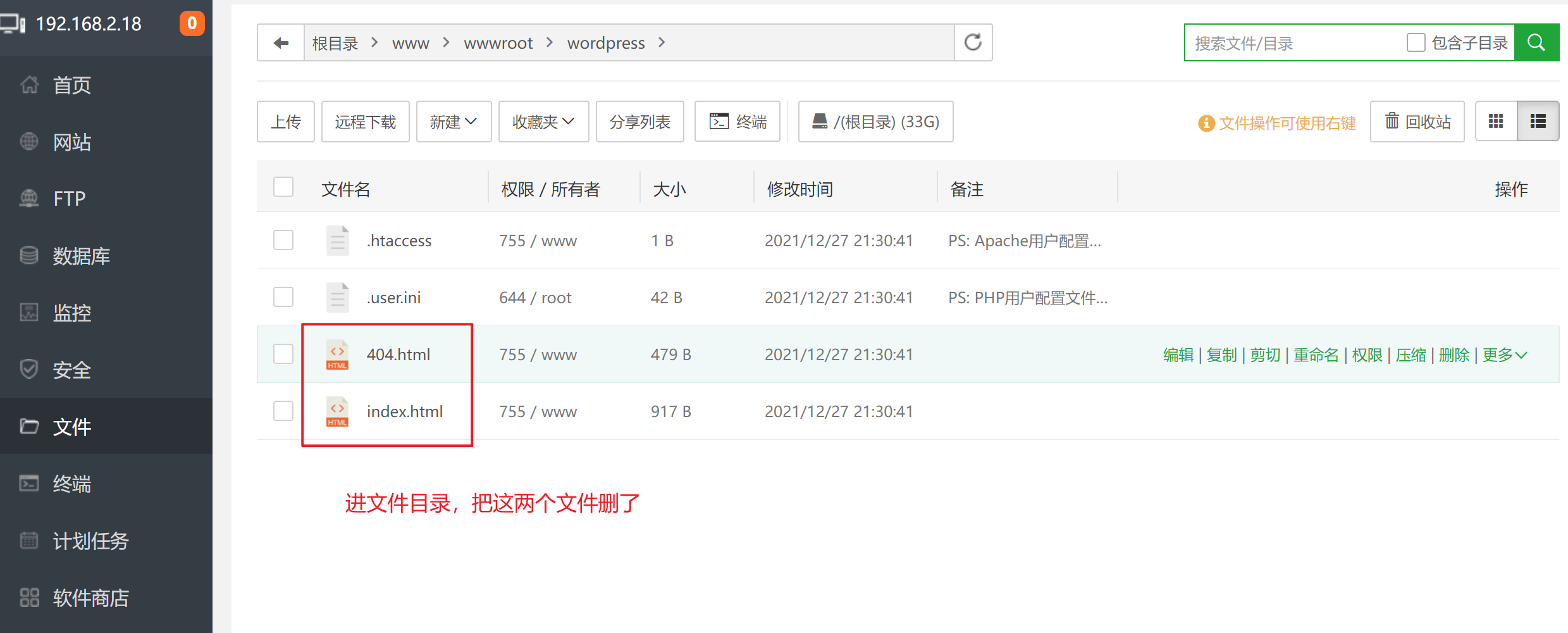Open 软件商店 software store in sidebar
The height and width of the screenshot is (633, 1568).
coord(106,598)
